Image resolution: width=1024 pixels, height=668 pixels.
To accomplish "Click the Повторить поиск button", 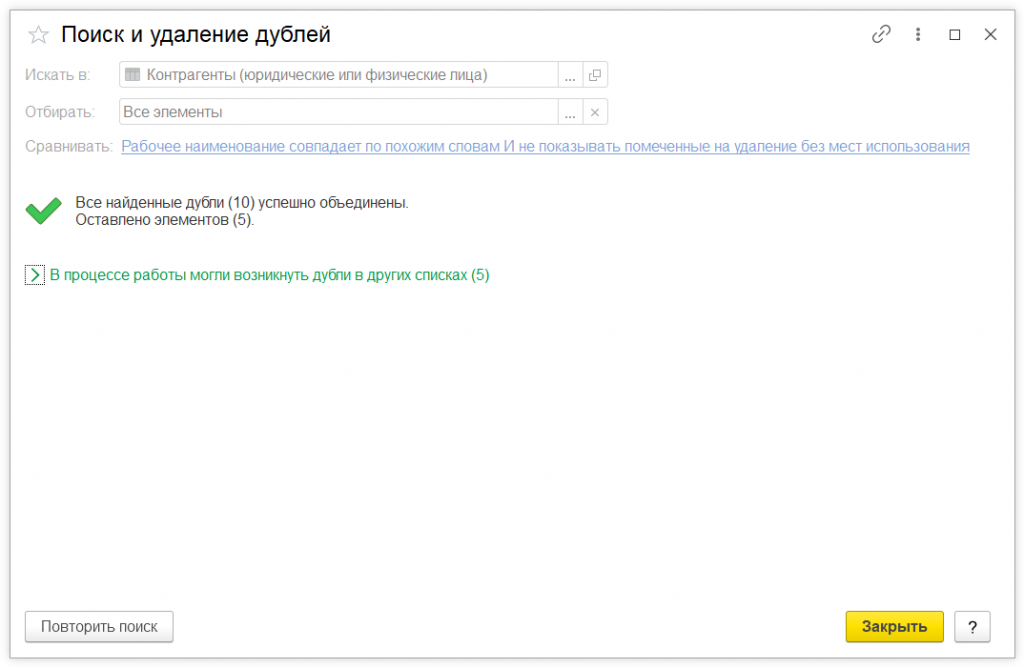I will pyautogui.click(x=99, y=627).
